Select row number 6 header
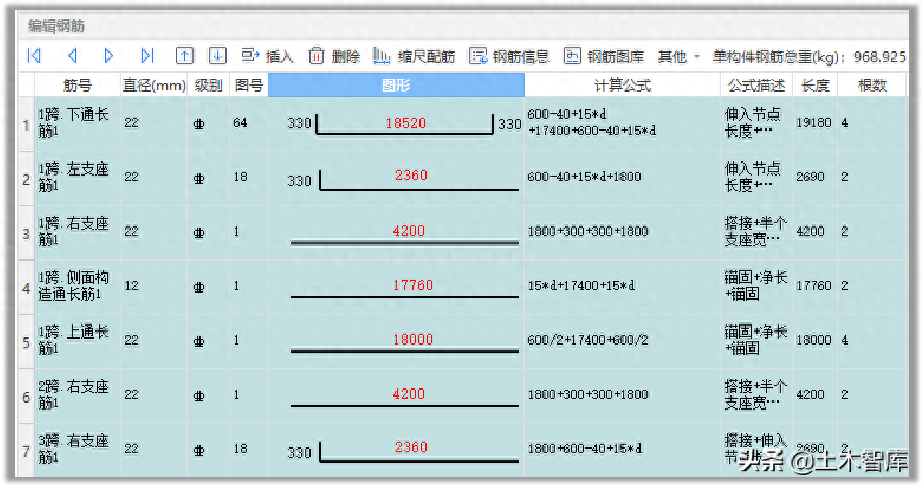 26,397
